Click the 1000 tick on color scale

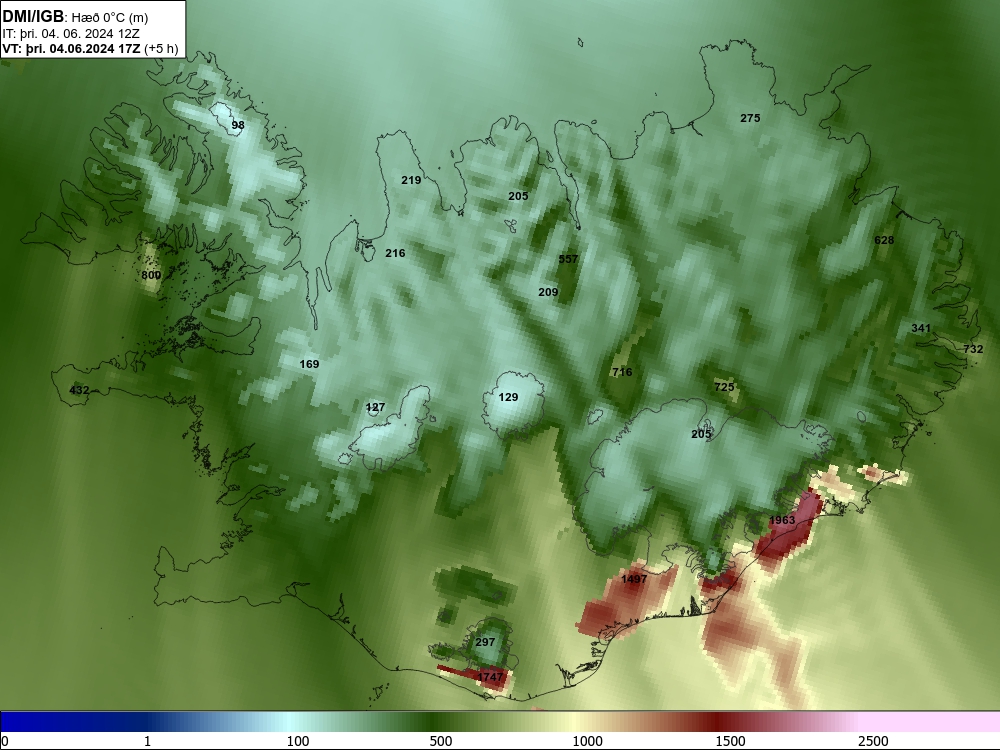click(x=587, y=741)
